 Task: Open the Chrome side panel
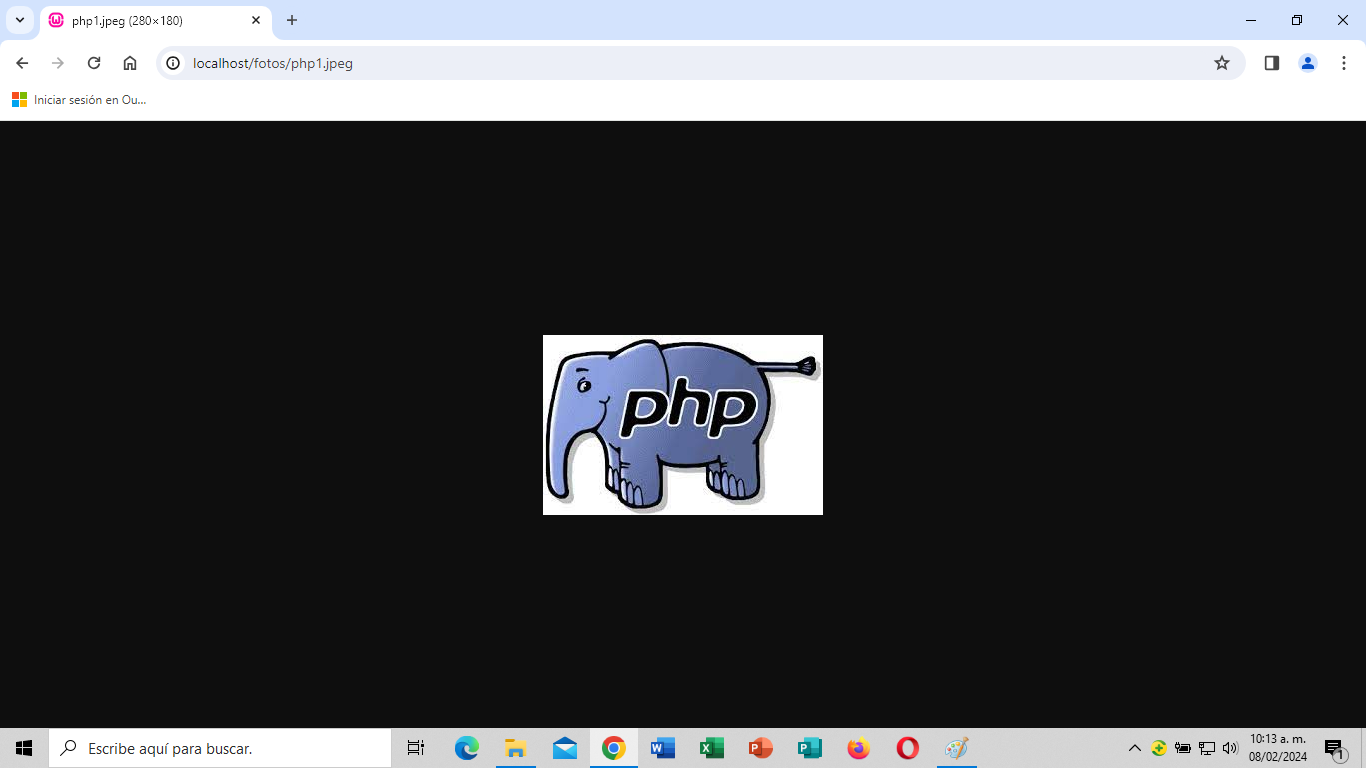click(1271, 63)
